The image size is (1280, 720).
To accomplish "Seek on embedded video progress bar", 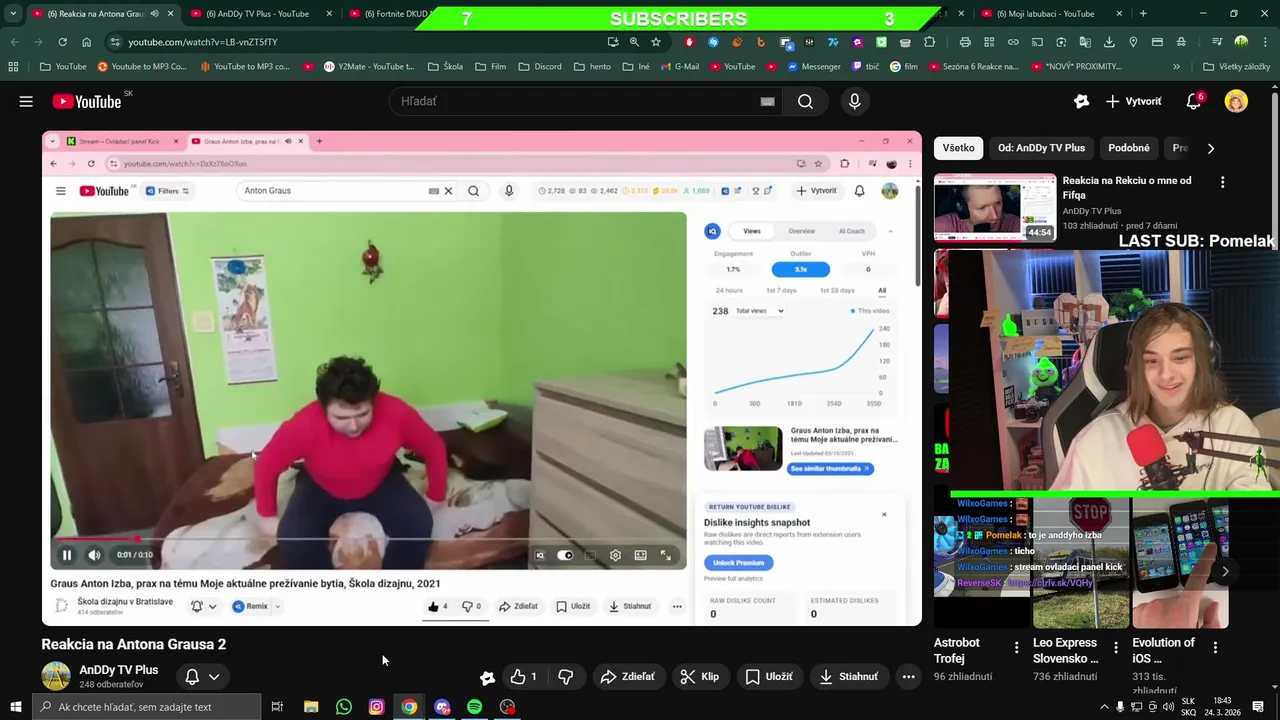I will click(368, 539).
